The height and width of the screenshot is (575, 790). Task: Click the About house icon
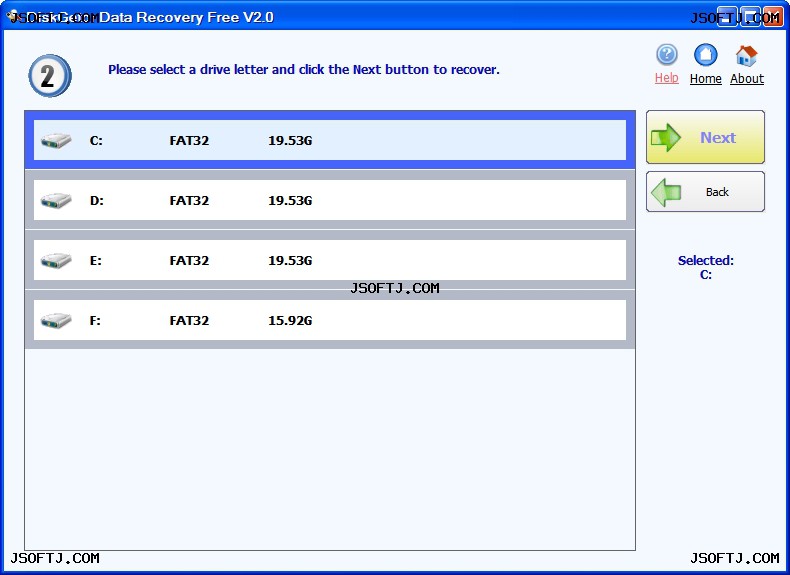pyautogui.click(x=746, y=55)
